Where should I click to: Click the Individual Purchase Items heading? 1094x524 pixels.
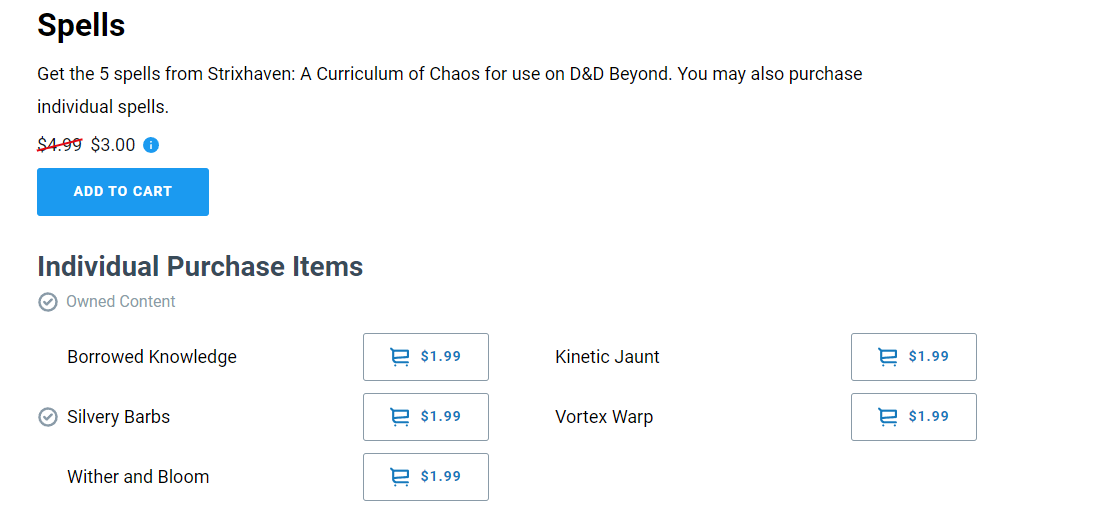click(200, 267)
